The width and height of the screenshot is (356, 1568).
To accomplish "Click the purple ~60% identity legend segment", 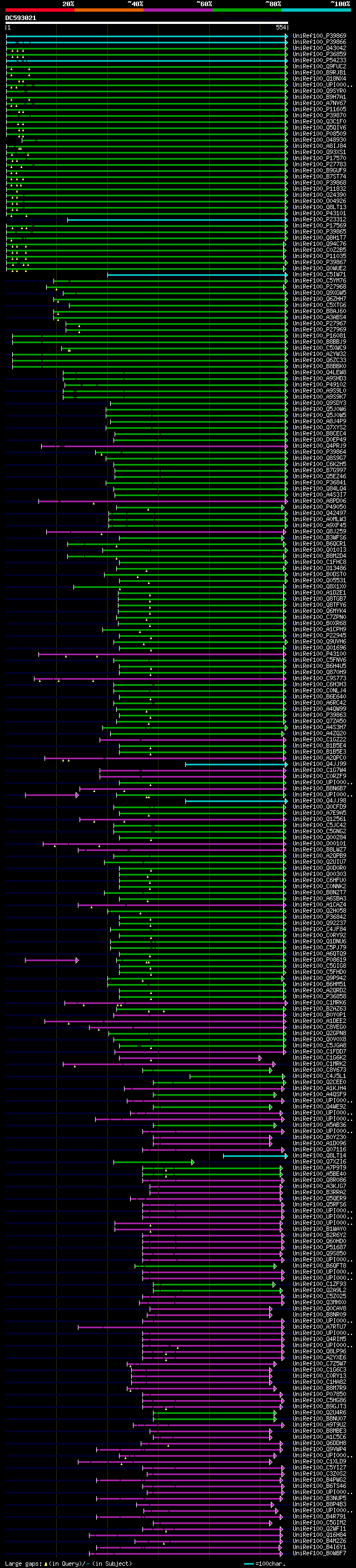I will click(179, 10).
